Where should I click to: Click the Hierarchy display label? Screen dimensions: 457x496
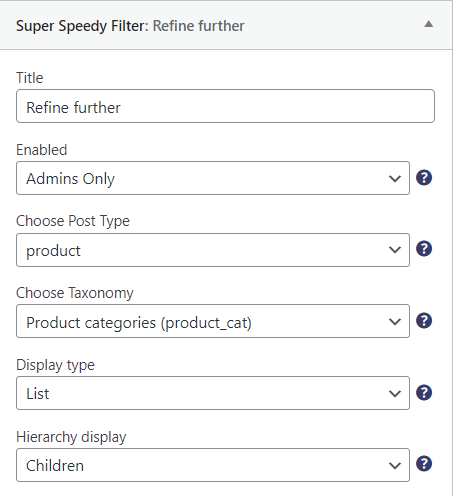pos(71,437)
